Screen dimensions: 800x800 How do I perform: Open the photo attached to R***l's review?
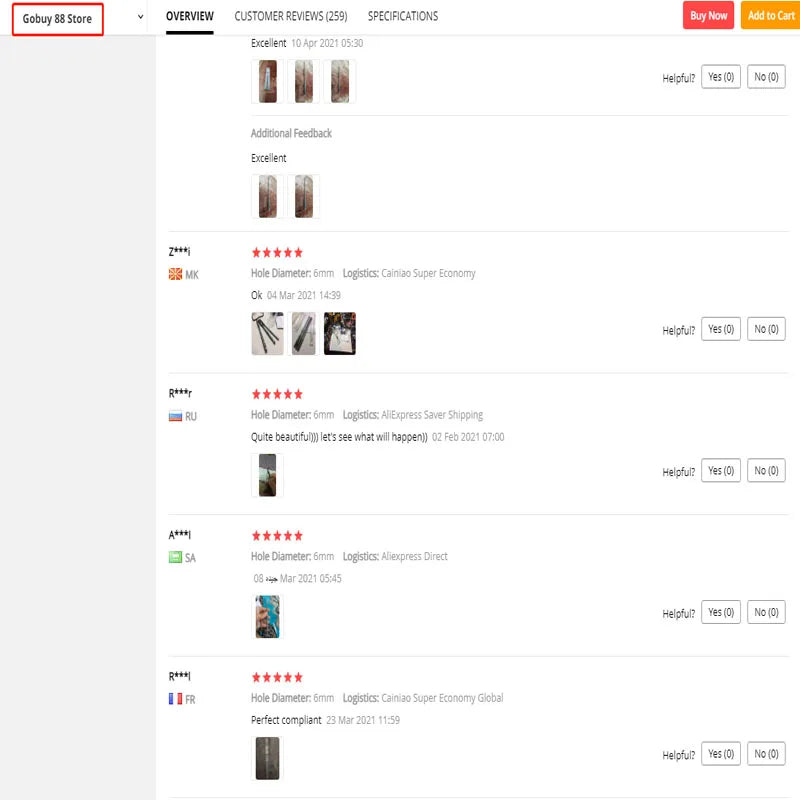267,758
